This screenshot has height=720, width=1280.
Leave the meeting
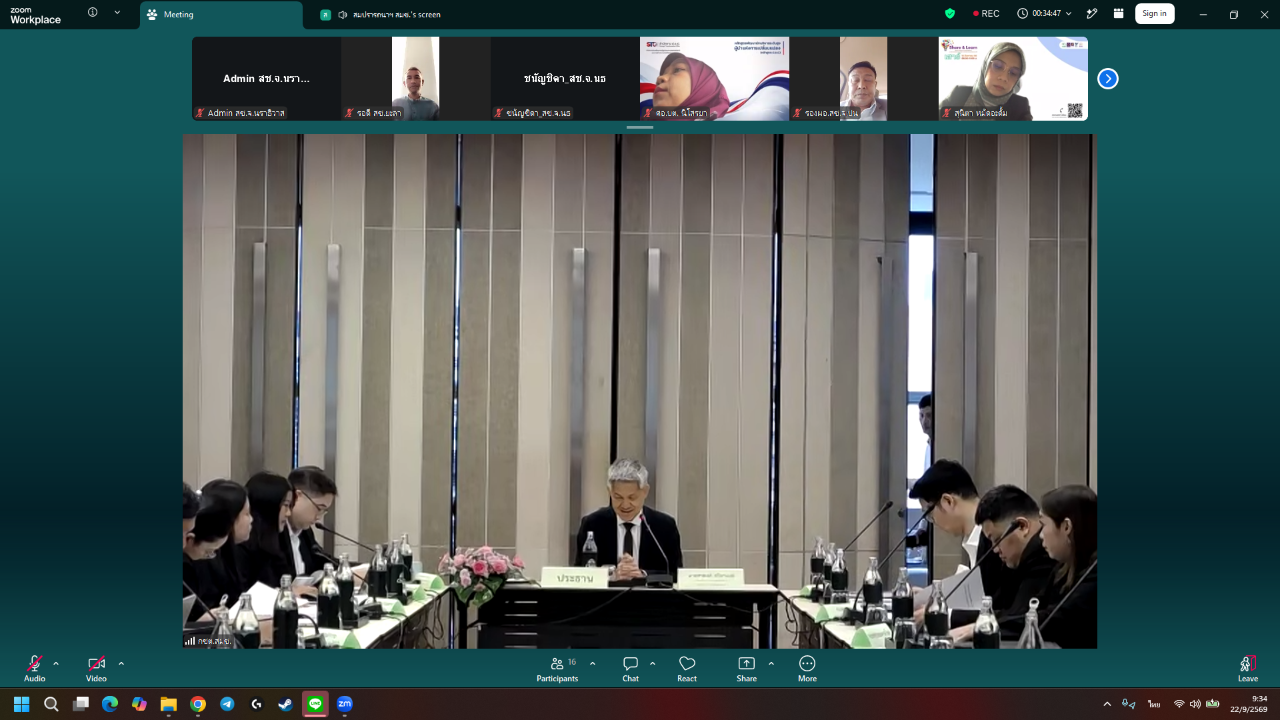click(x=1247, y=669)
